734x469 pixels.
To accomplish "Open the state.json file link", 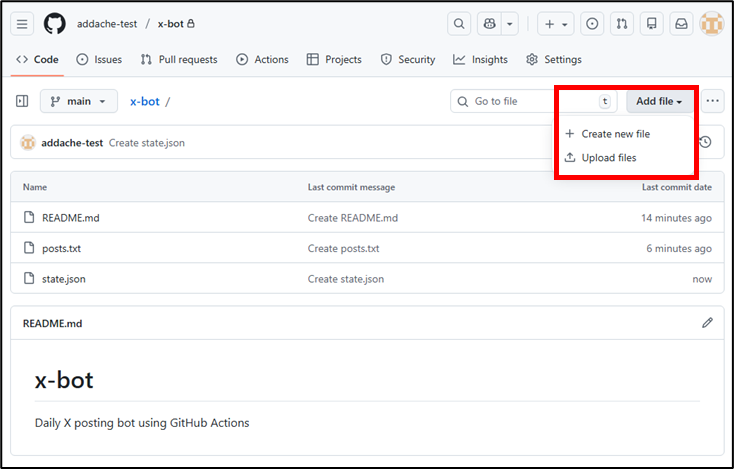I will [x=63, y=279].
